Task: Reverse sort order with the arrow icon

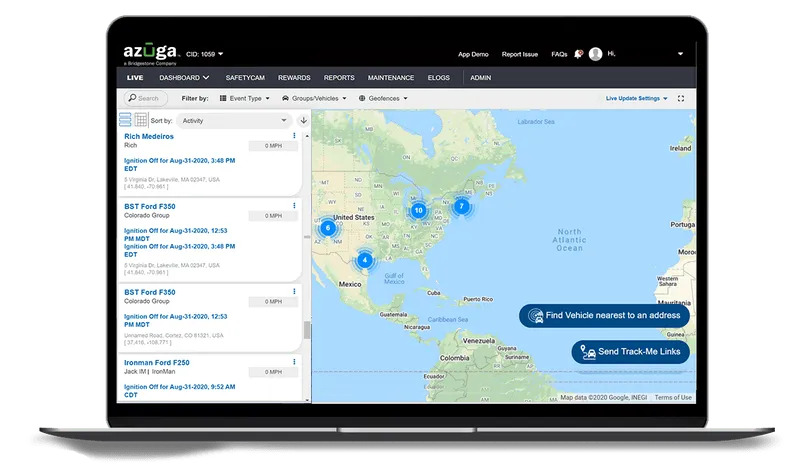Action: [x=303, y=120]
